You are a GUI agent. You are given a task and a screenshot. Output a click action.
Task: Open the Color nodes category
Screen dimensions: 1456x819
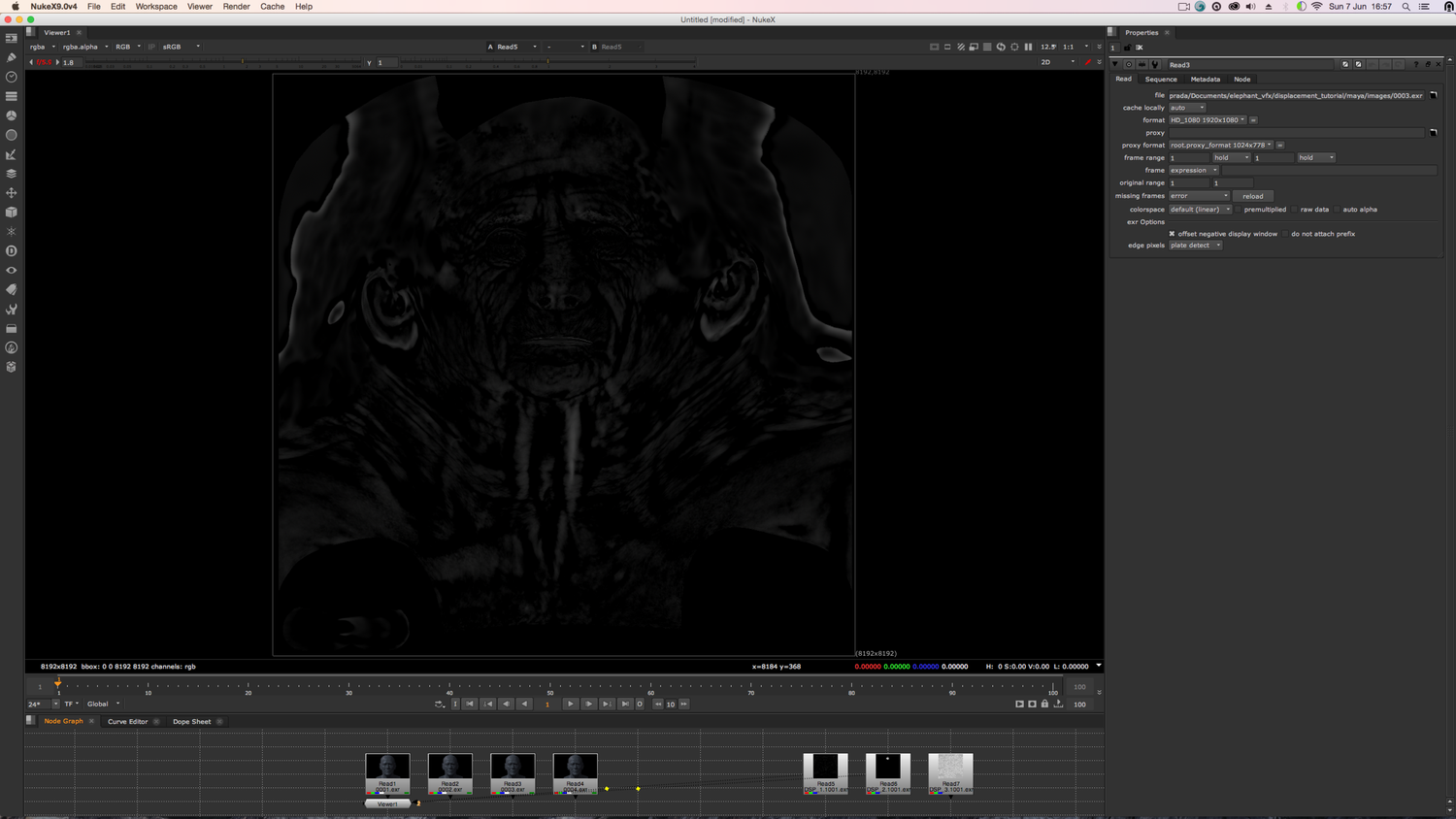11,116
